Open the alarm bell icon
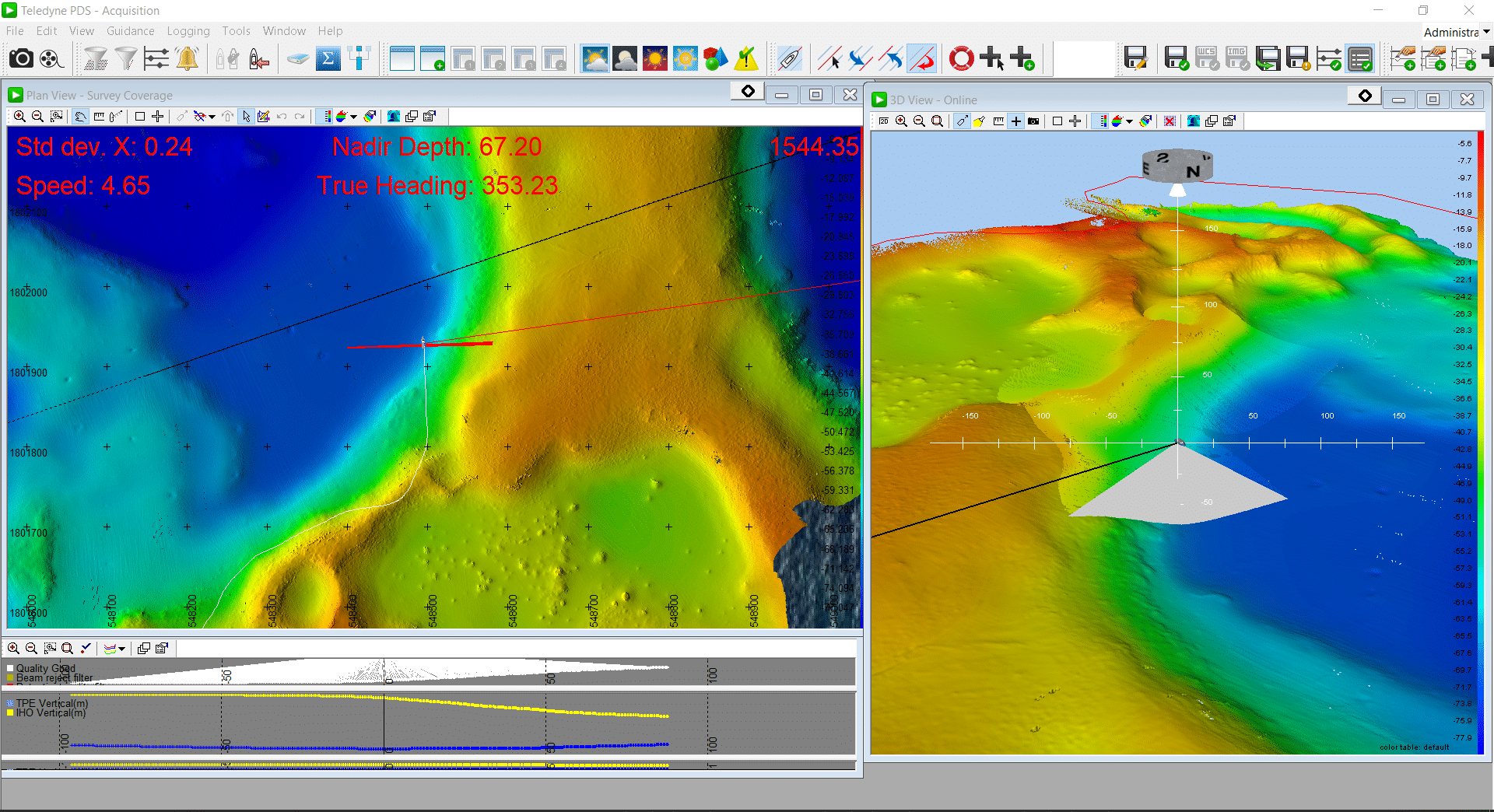Viewport: 1494px width, 812px height. (187, 58)
